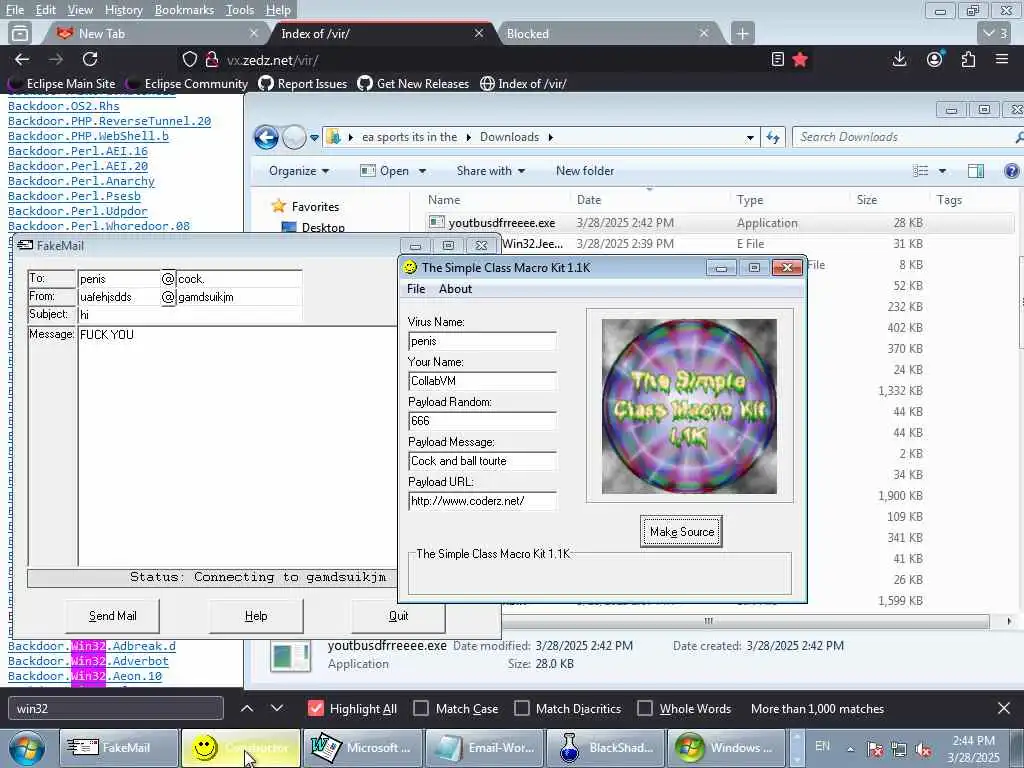This screenshot has height=768, width=1024.
Task: Open the Windows Start orb
Action: (27, 748)
